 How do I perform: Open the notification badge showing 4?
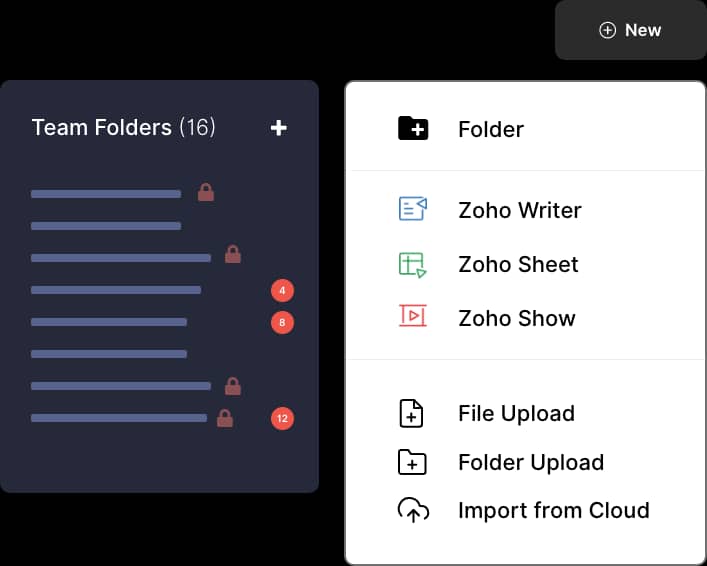pos(282,290)
